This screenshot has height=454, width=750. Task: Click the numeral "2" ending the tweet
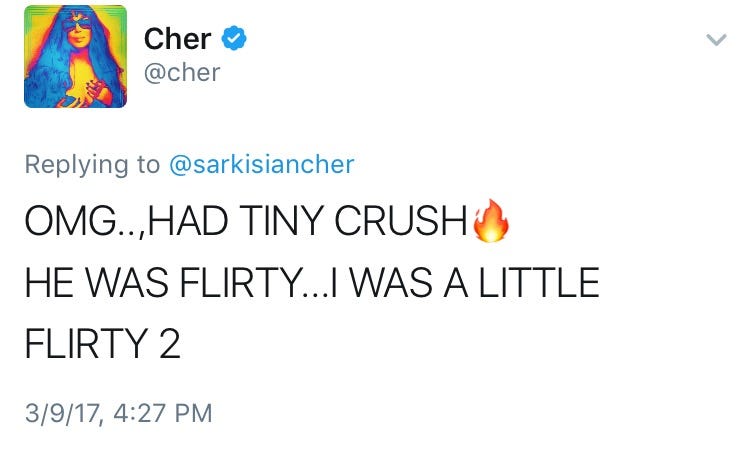coord(170,343)
